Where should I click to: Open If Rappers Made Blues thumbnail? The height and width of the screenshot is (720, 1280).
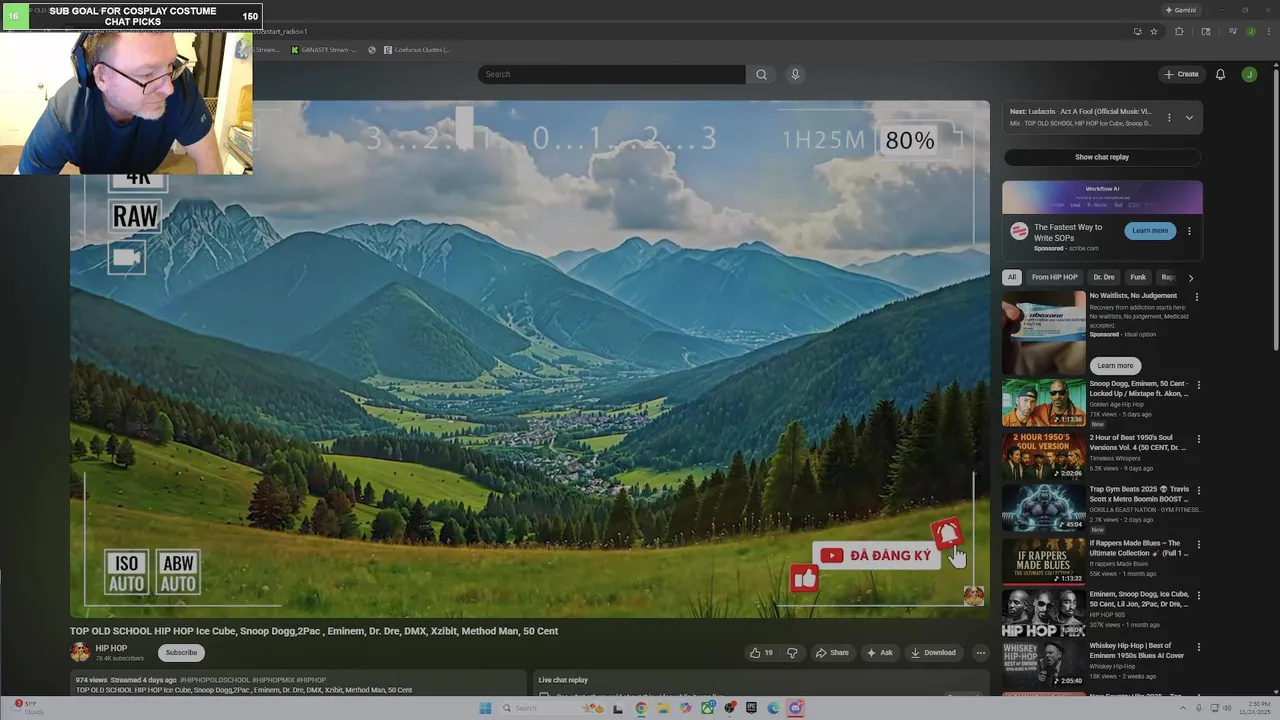(1044, 562)
